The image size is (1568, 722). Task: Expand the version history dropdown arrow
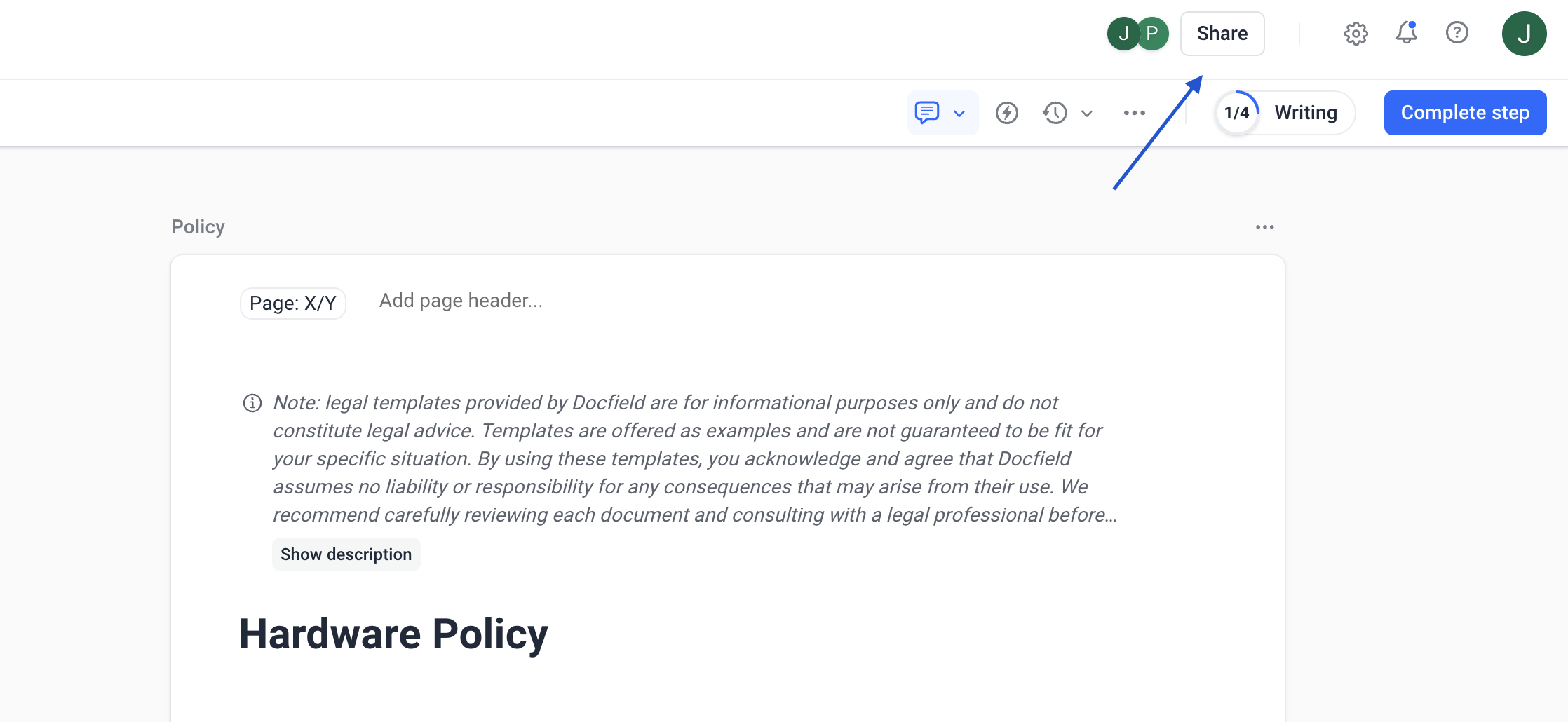point(1087,114)
